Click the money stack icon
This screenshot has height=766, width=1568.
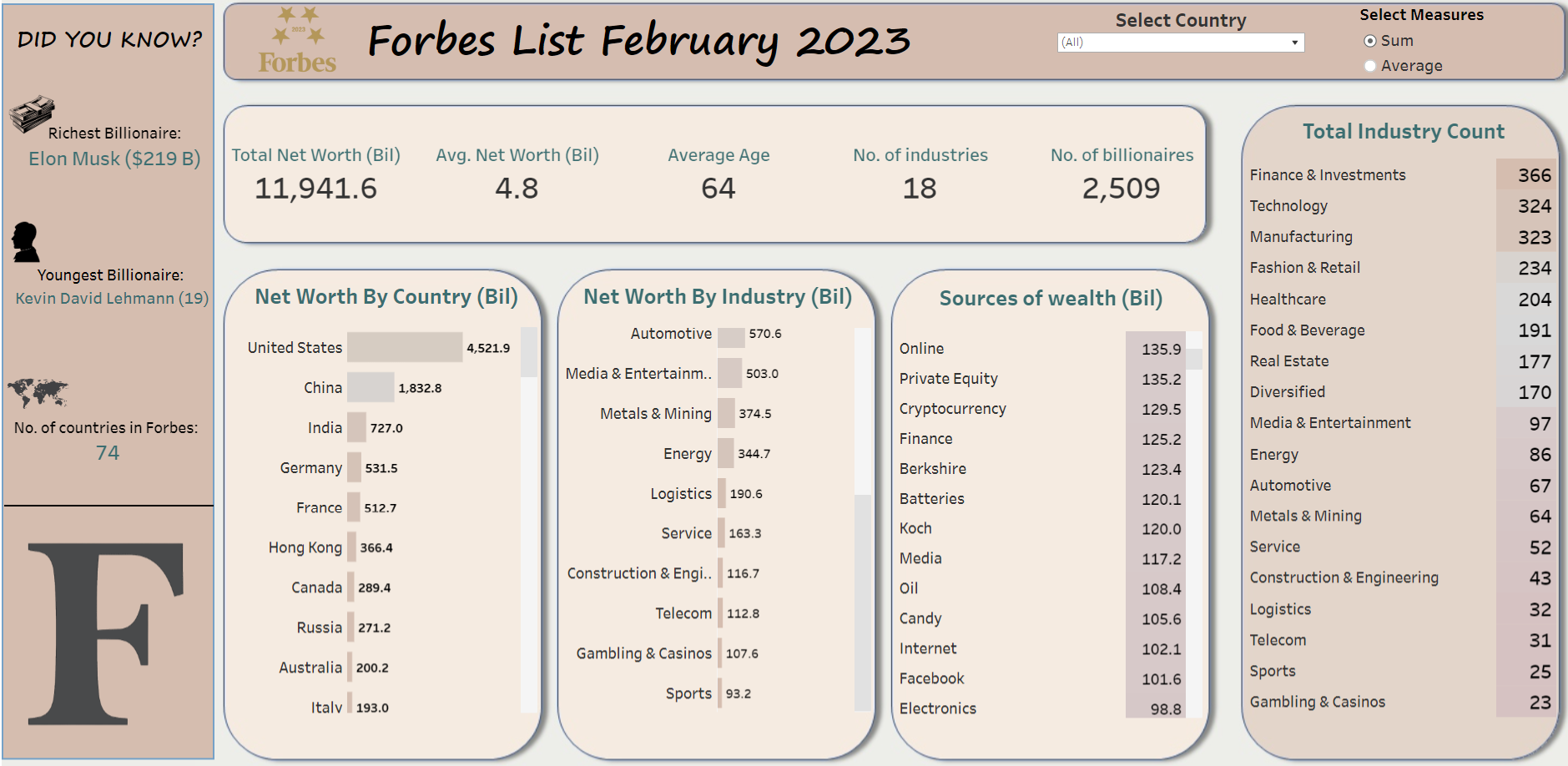tap(32, 114)
